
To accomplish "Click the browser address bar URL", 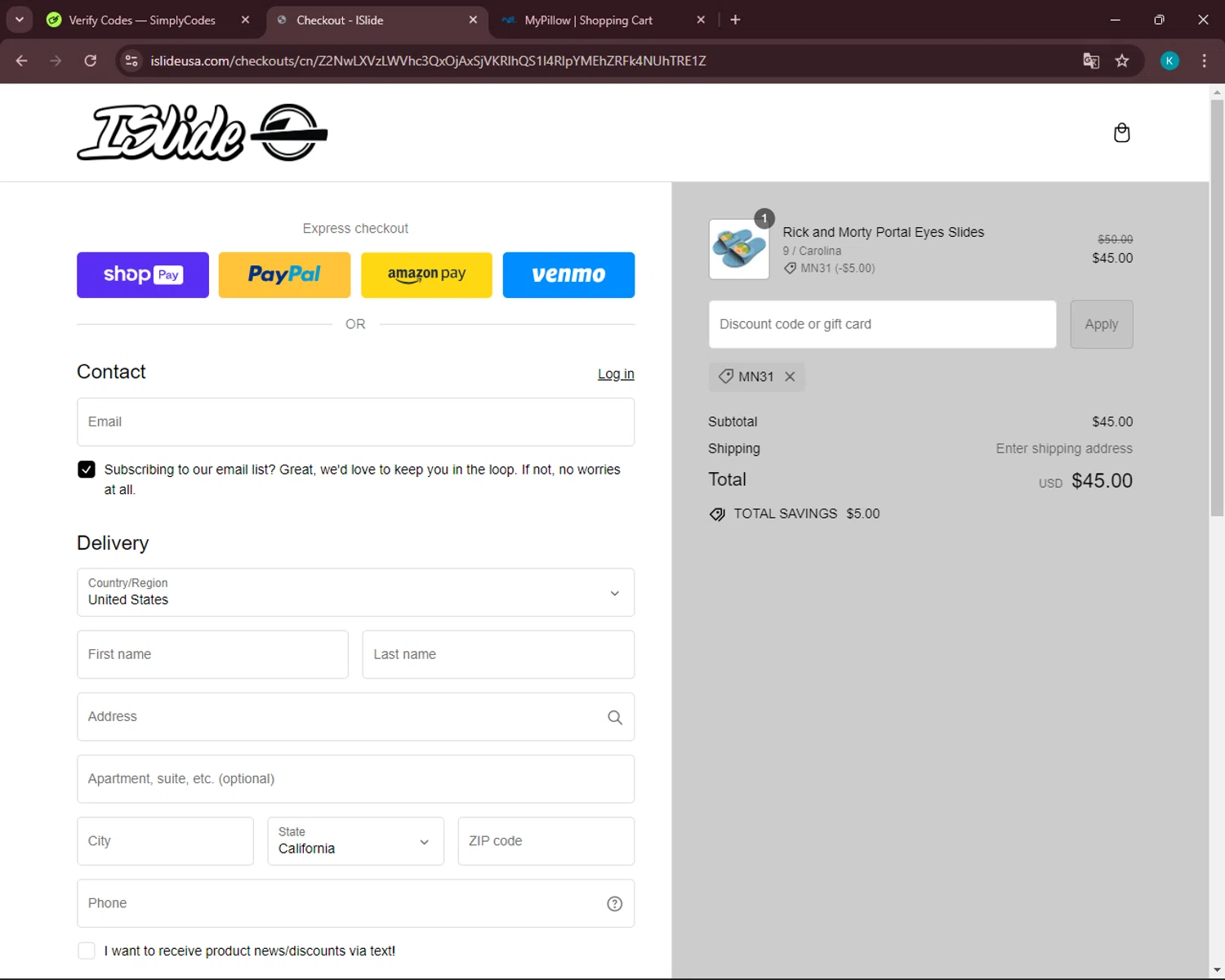I will click(428, 60).
